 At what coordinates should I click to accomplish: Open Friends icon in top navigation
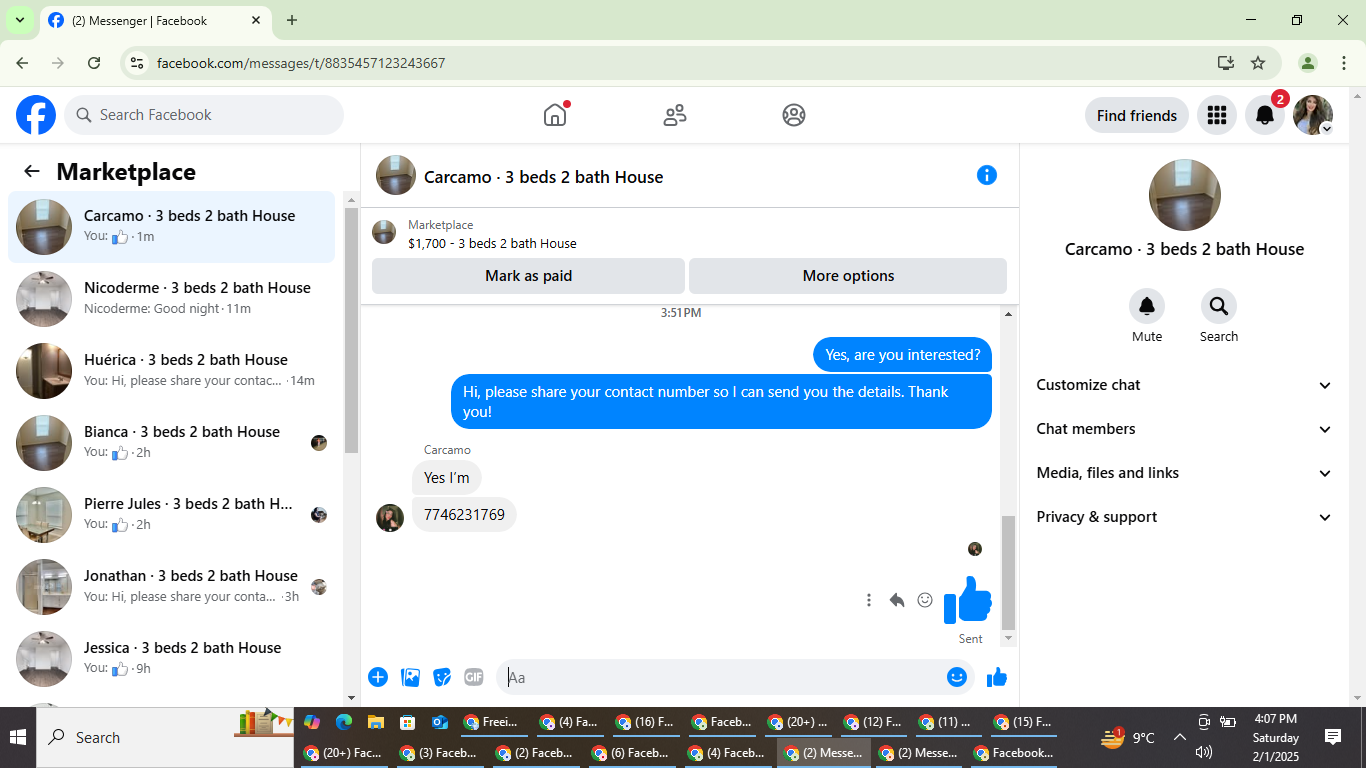tap(675, 115)
